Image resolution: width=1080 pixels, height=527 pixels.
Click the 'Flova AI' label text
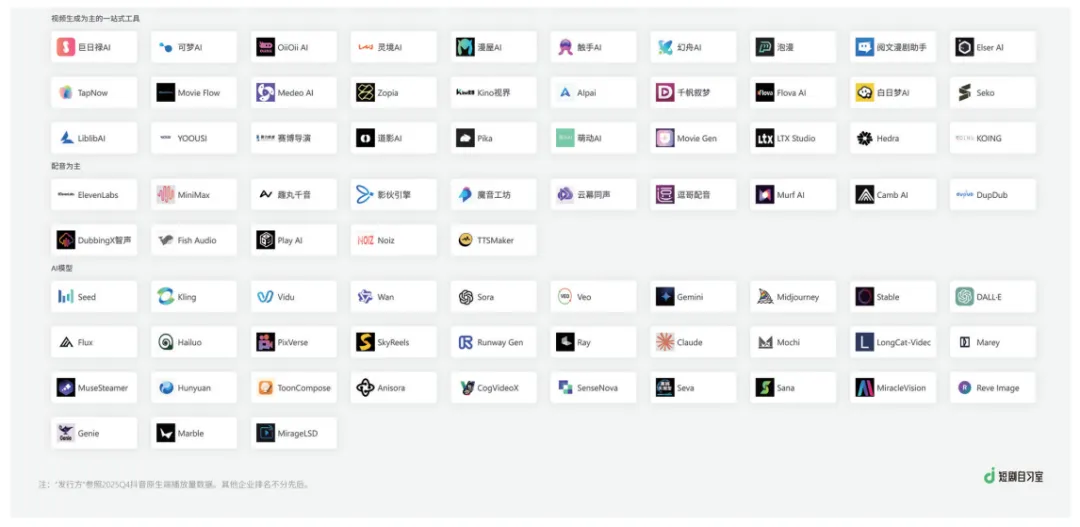791,93
